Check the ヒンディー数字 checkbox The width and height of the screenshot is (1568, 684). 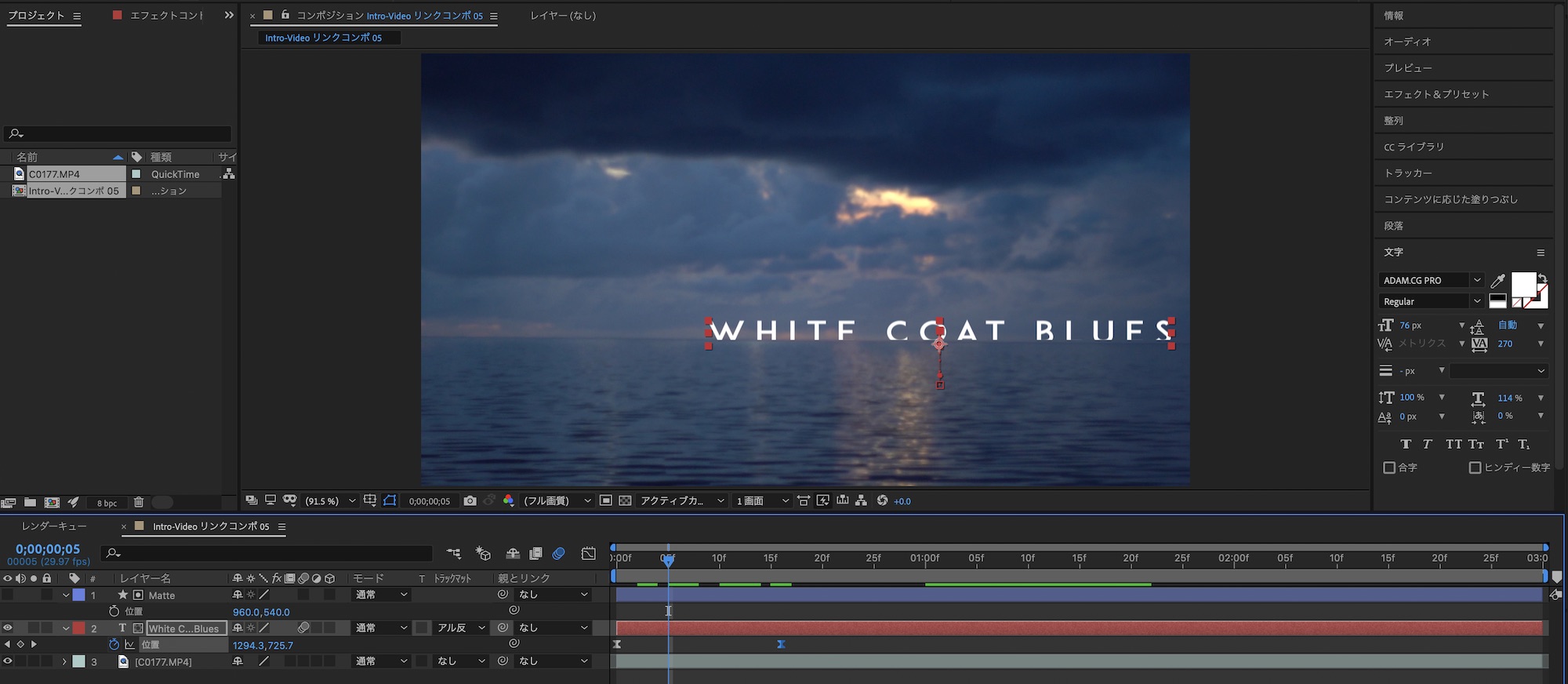tap(1475, 468)
